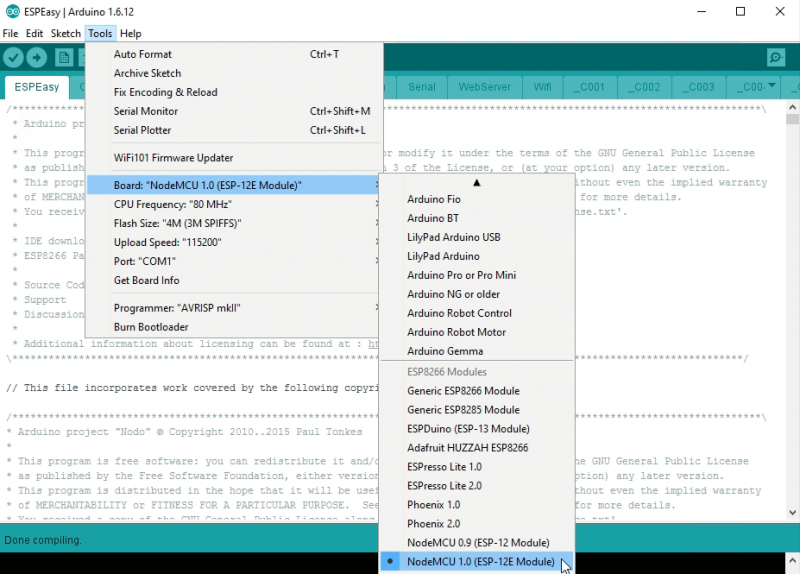Click the Verify checkmark toolbar icon
800x574 pixels.
click(x=13, y=58)
